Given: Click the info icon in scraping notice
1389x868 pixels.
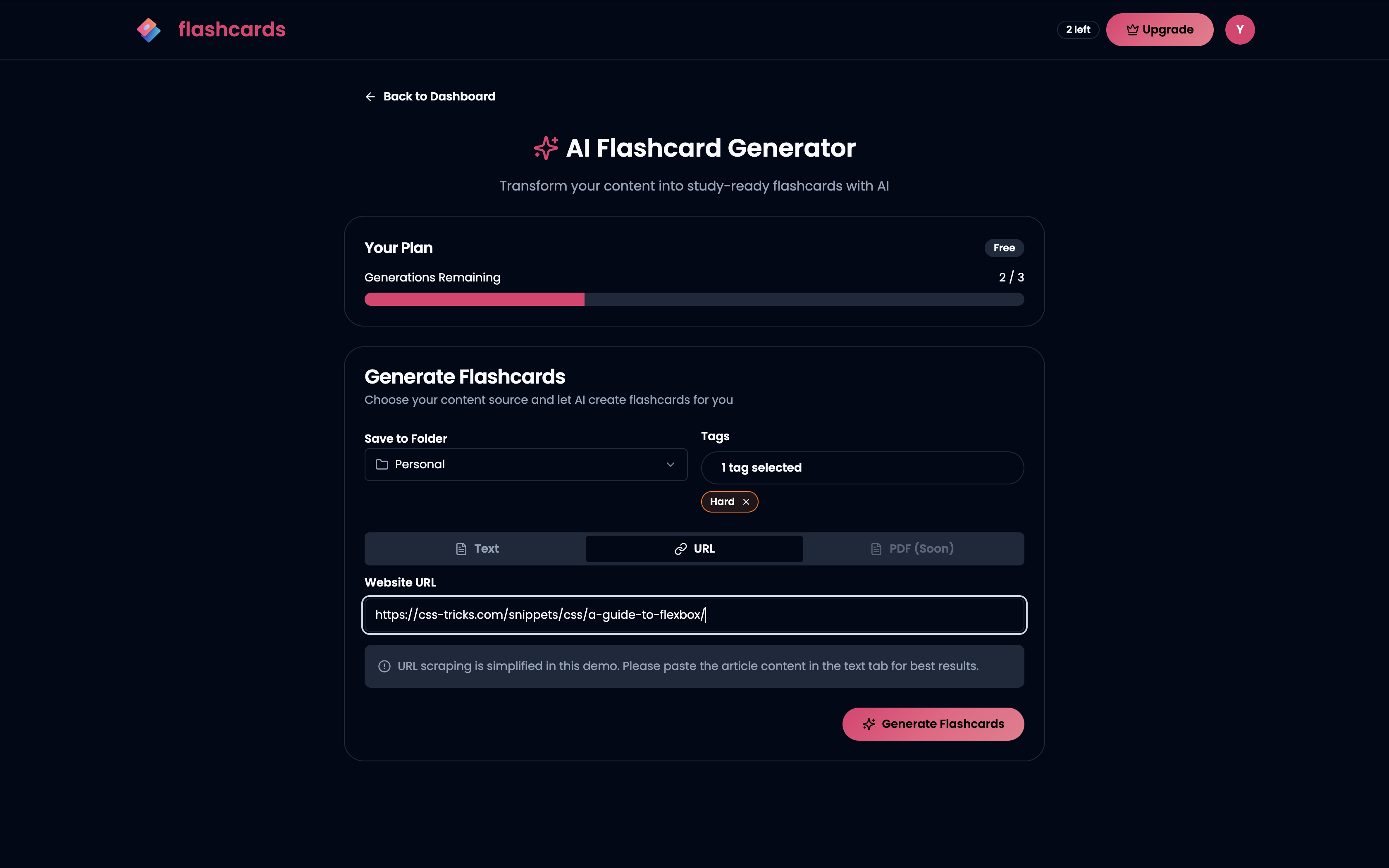Looking at the screenshot, I should 384,666.
